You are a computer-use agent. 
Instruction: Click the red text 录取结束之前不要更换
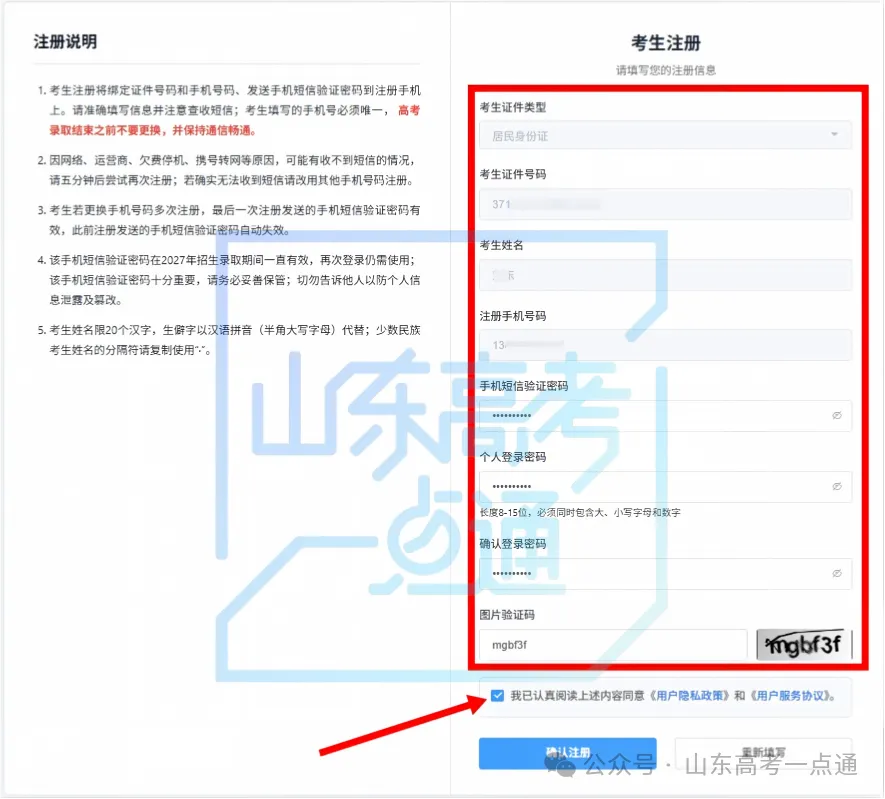pos(105,130)
